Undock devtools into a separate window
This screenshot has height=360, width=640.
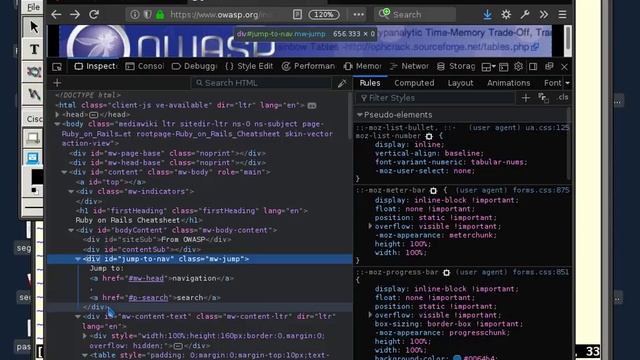549,67
